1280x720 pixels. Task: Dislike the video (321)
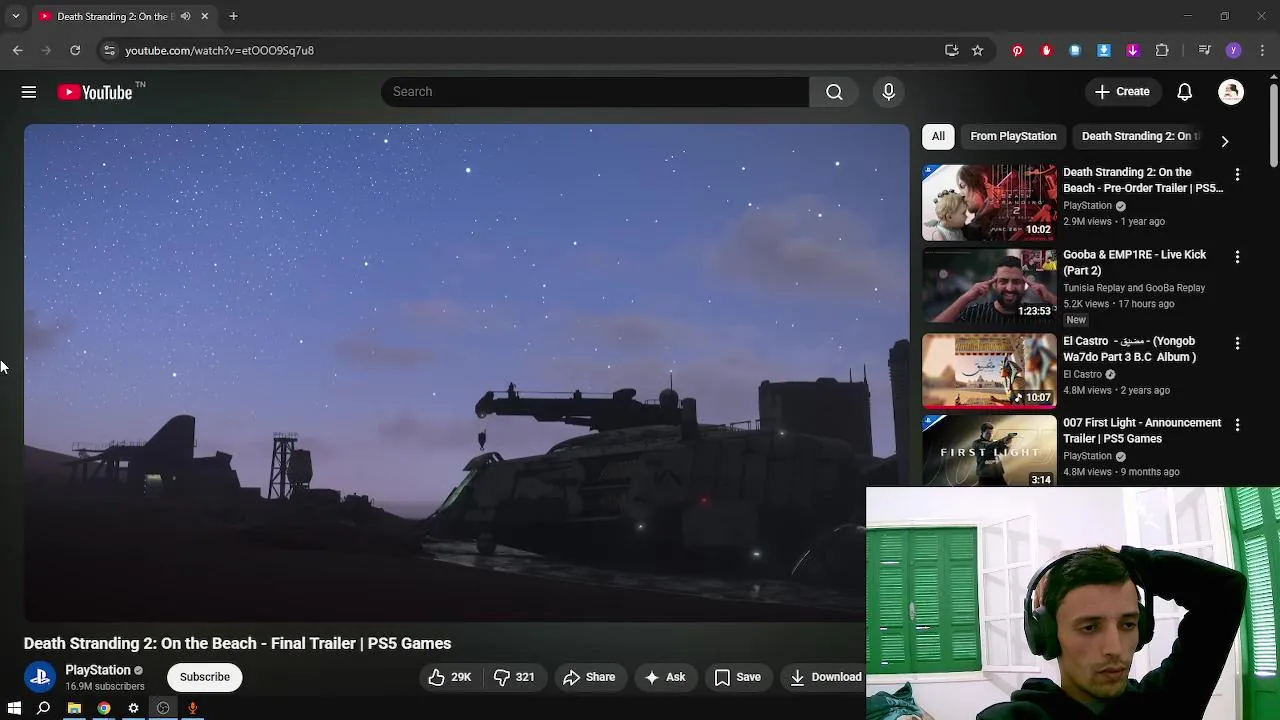(x=514, y=677)
